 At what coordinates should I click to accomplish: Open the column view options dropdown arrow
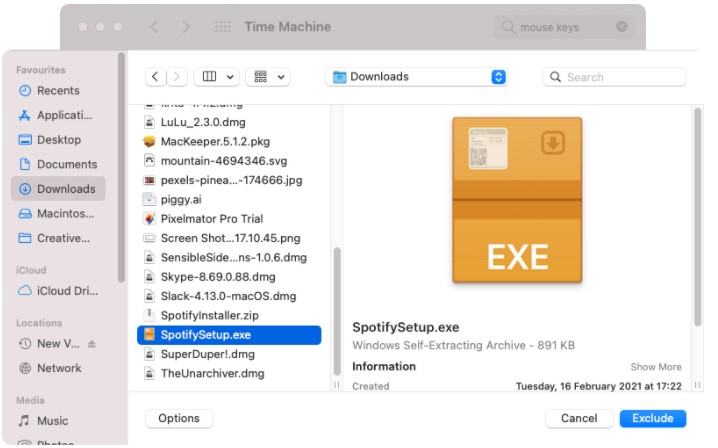pos(230,77)
